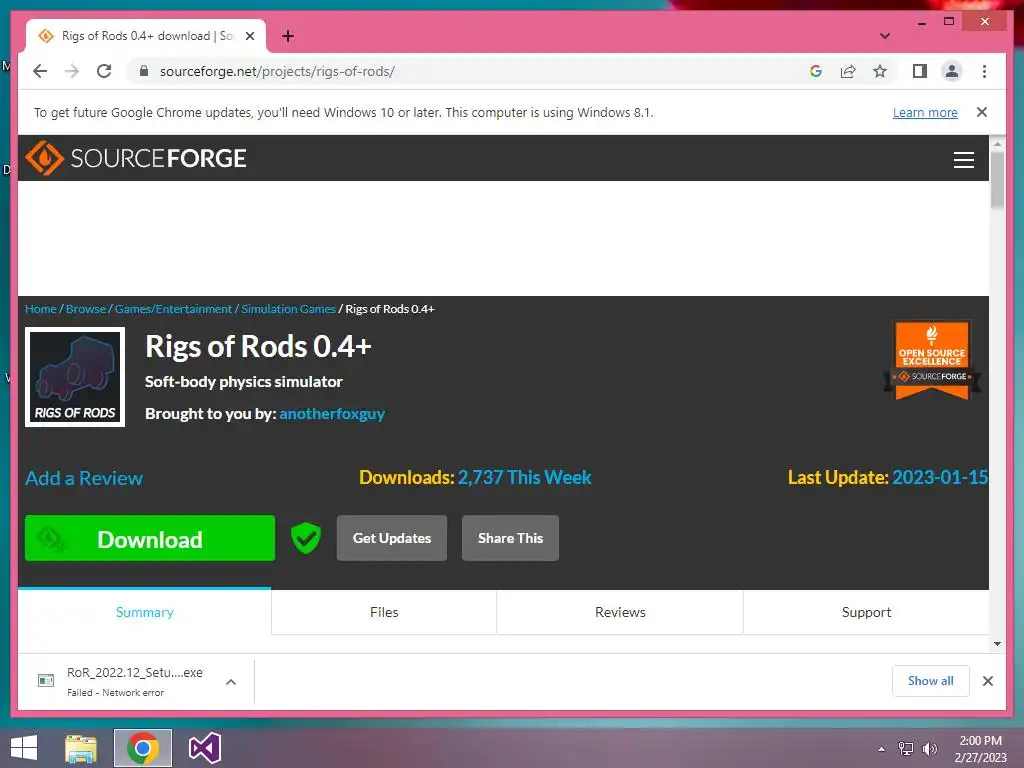
Task: Click the Rigs of Rods project thumbnail
Action: pyautogui.click(x=75, y=377)
